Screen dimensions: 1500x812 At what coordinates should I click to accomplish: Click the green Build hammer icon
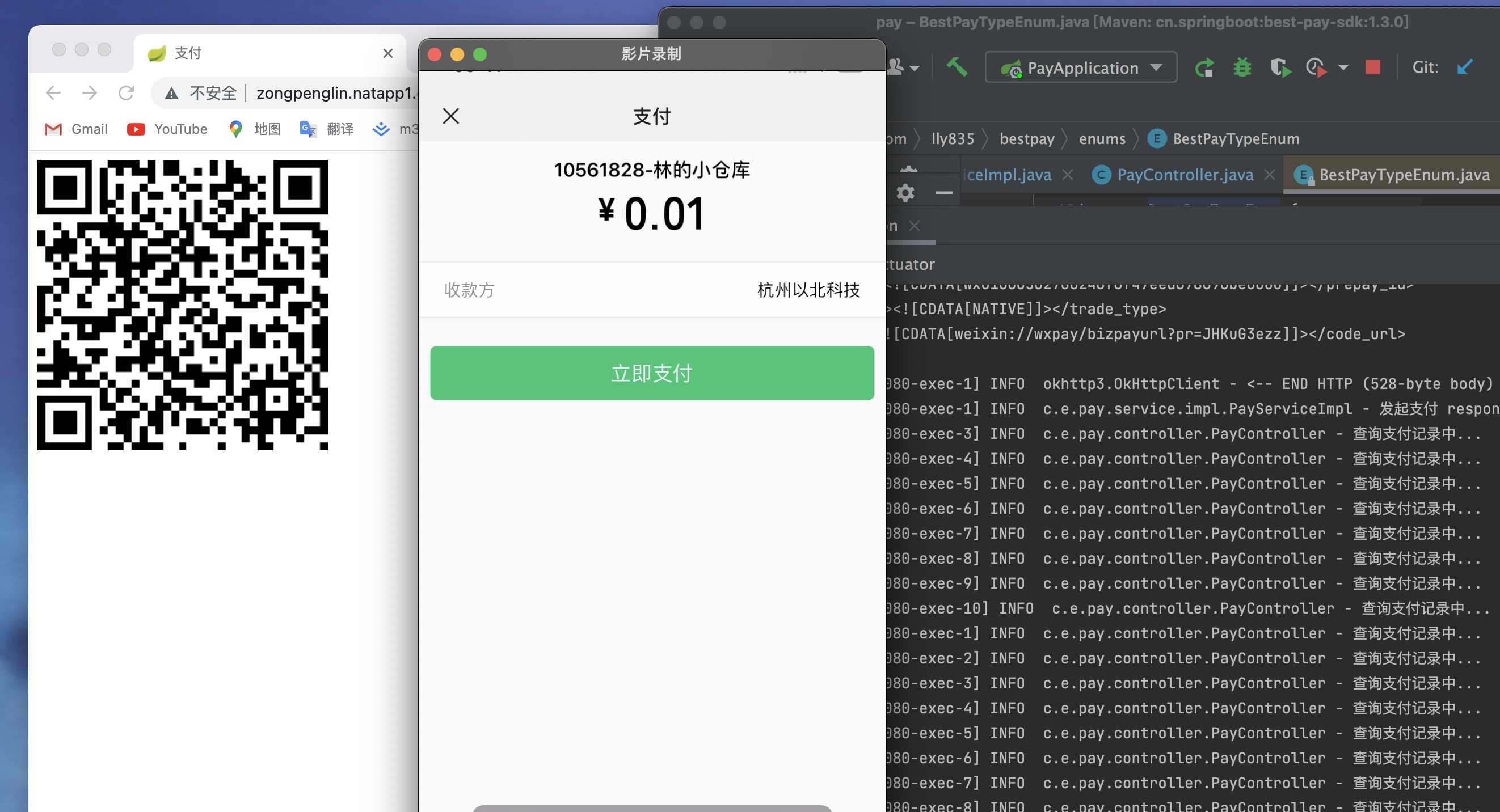956,67
